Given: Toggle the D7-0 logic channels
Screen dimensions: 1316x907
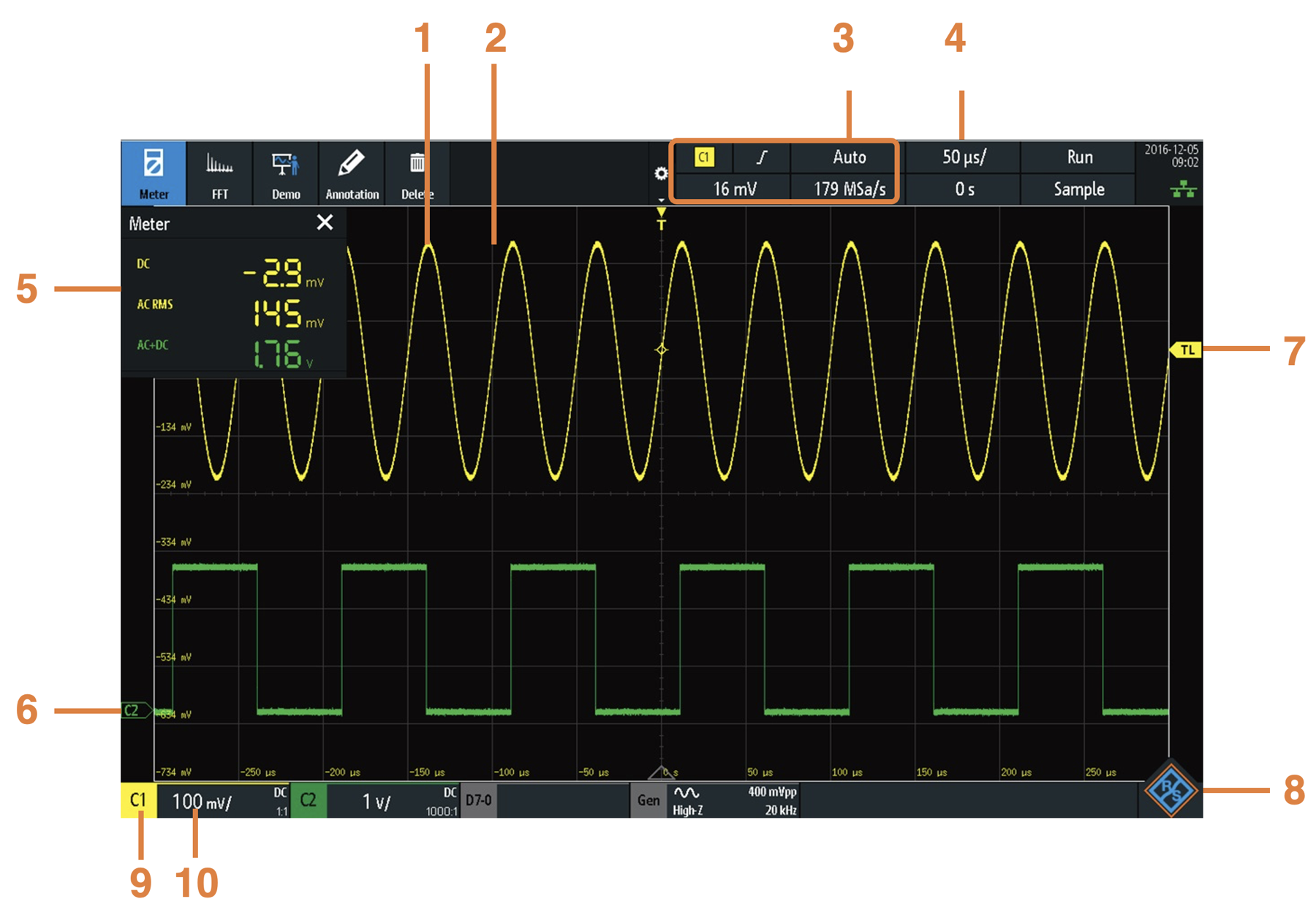Looking at the screenshot, I should 479,800.
